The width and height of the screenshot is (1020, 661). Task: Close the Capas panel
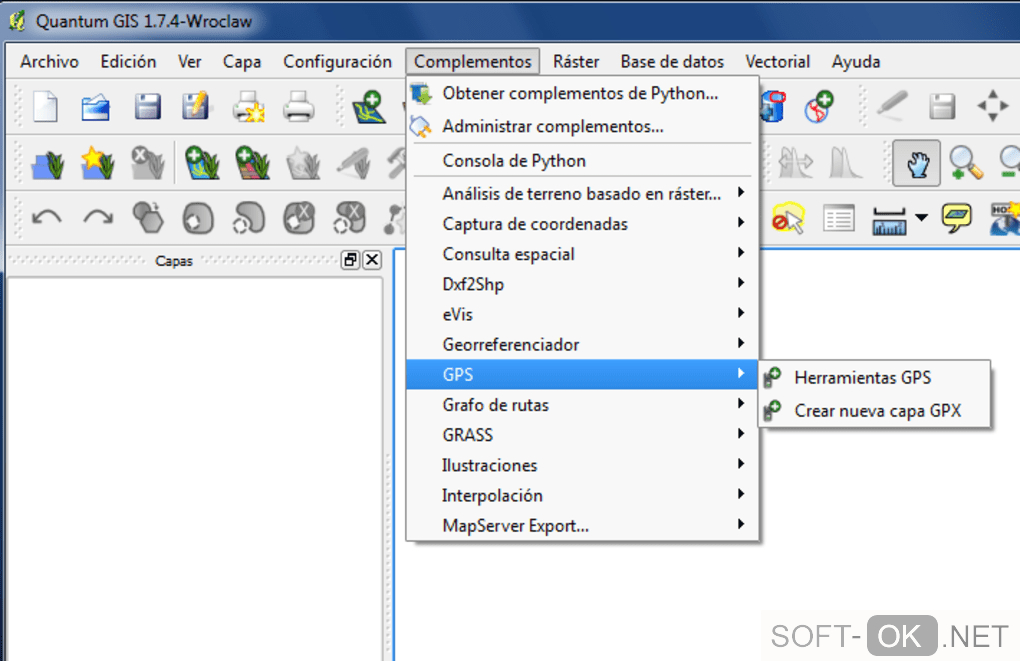(372, 260)
